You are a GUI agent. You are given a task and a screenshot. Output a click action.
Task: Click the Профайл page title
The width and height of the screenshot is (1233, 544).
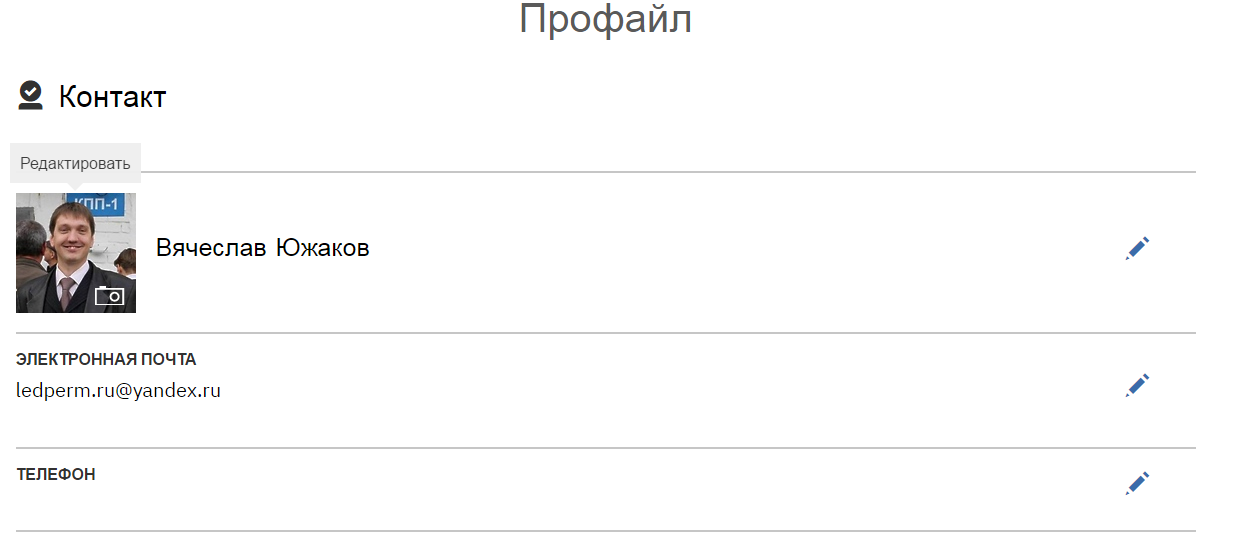tap(605, 20)
